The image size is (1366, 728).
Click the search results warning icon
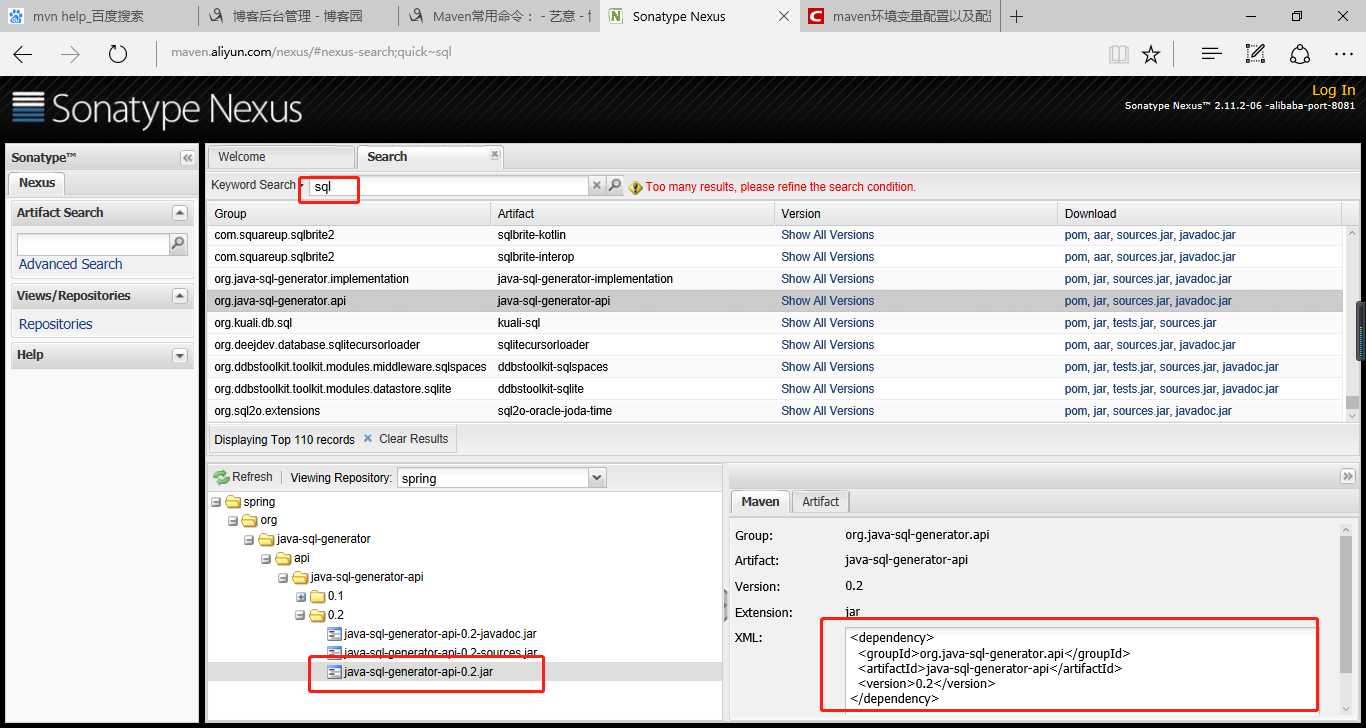click(636, 187)
